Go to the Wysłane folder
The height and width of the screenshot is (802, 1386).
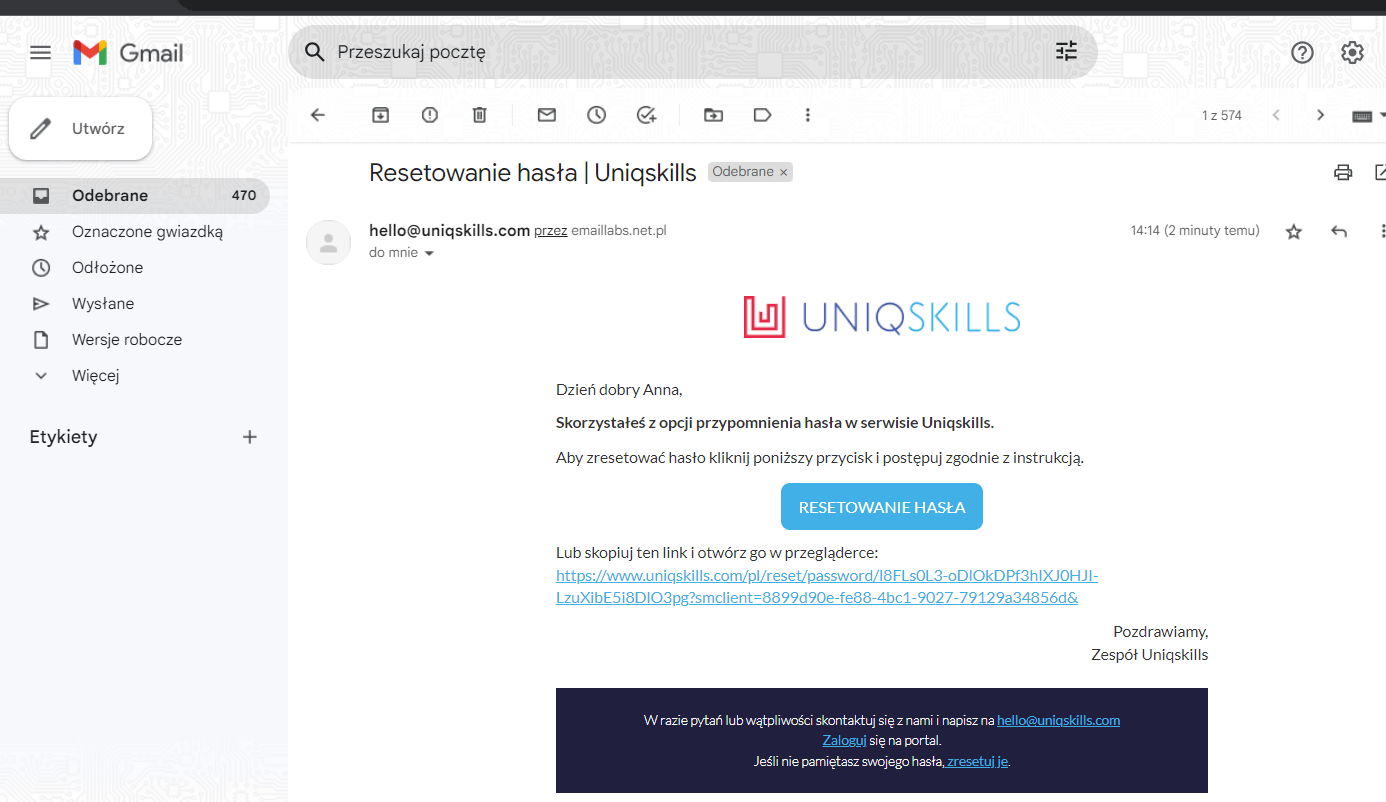[x=103, y=304]
